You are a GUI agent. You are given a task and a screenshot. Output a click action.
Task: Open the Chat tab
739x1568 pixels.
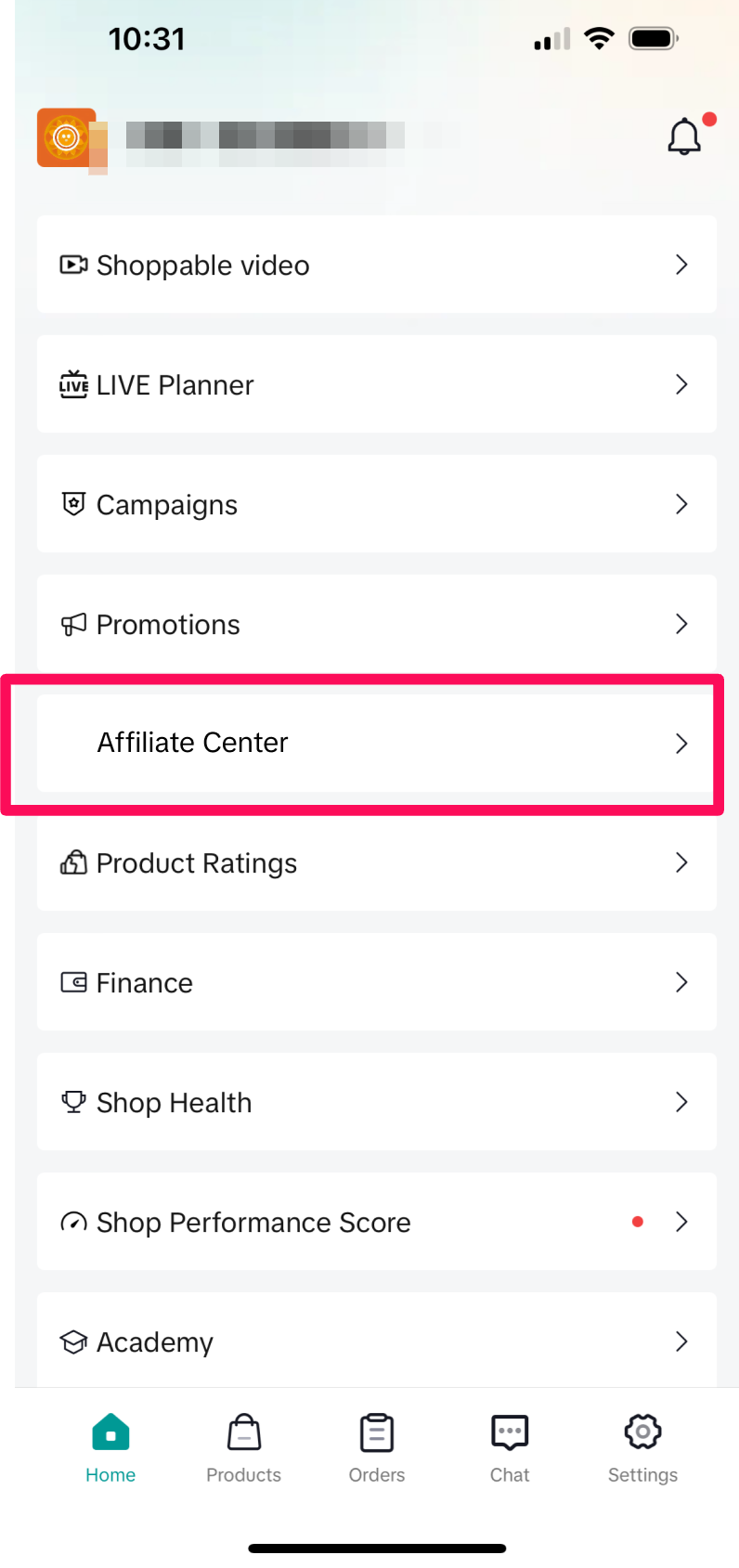(510, 1448)
